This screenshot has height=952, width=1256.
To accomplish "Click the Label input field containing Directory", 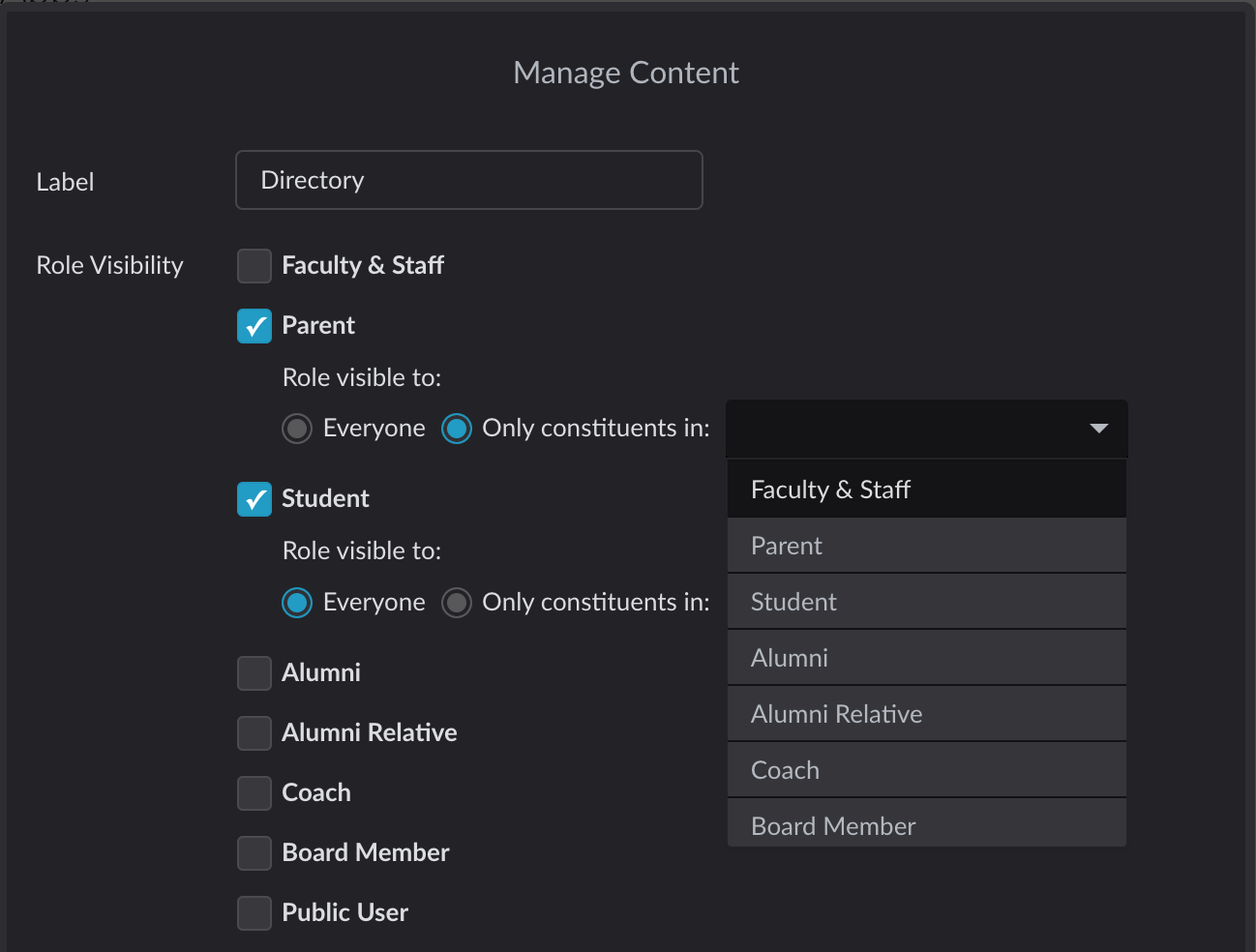I will (469, 180).
